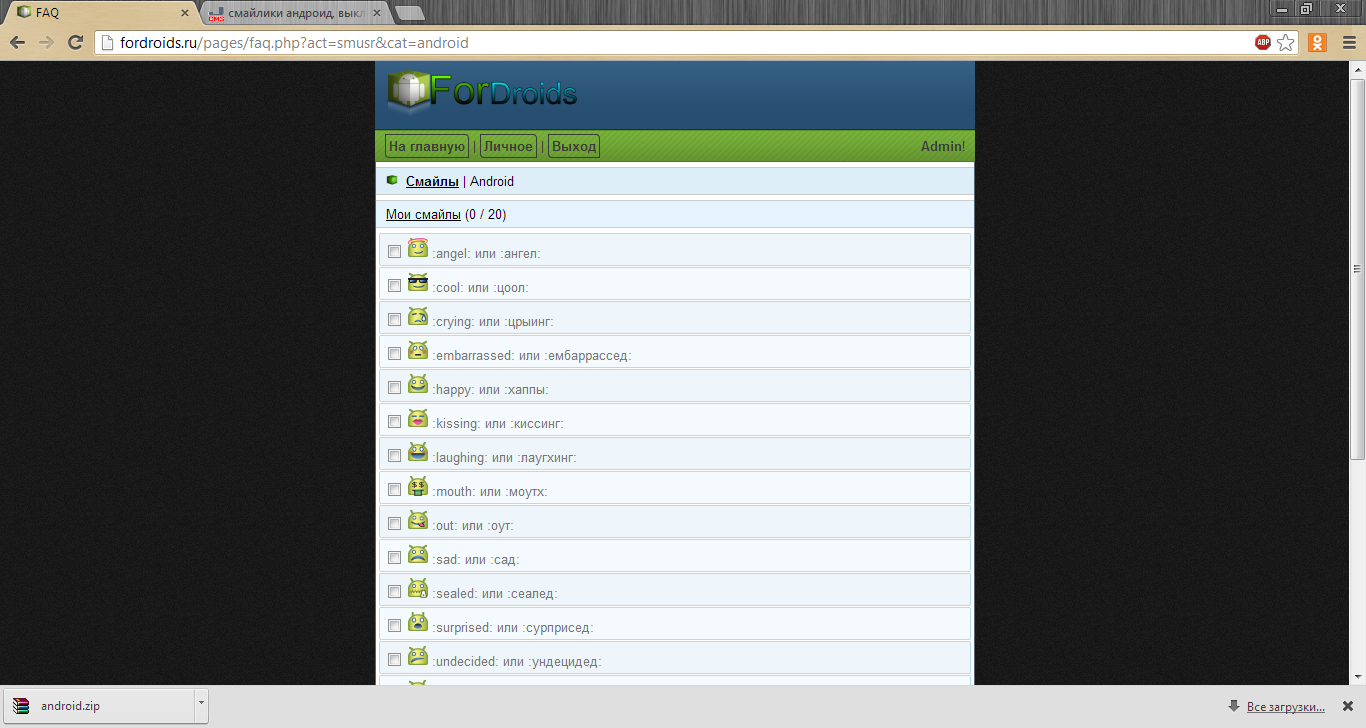The height and width of the screenshot is (728, 1366).
Task: Click the ":surprised: или :сурприсед:" code text
Action: [x=513, y=628]
